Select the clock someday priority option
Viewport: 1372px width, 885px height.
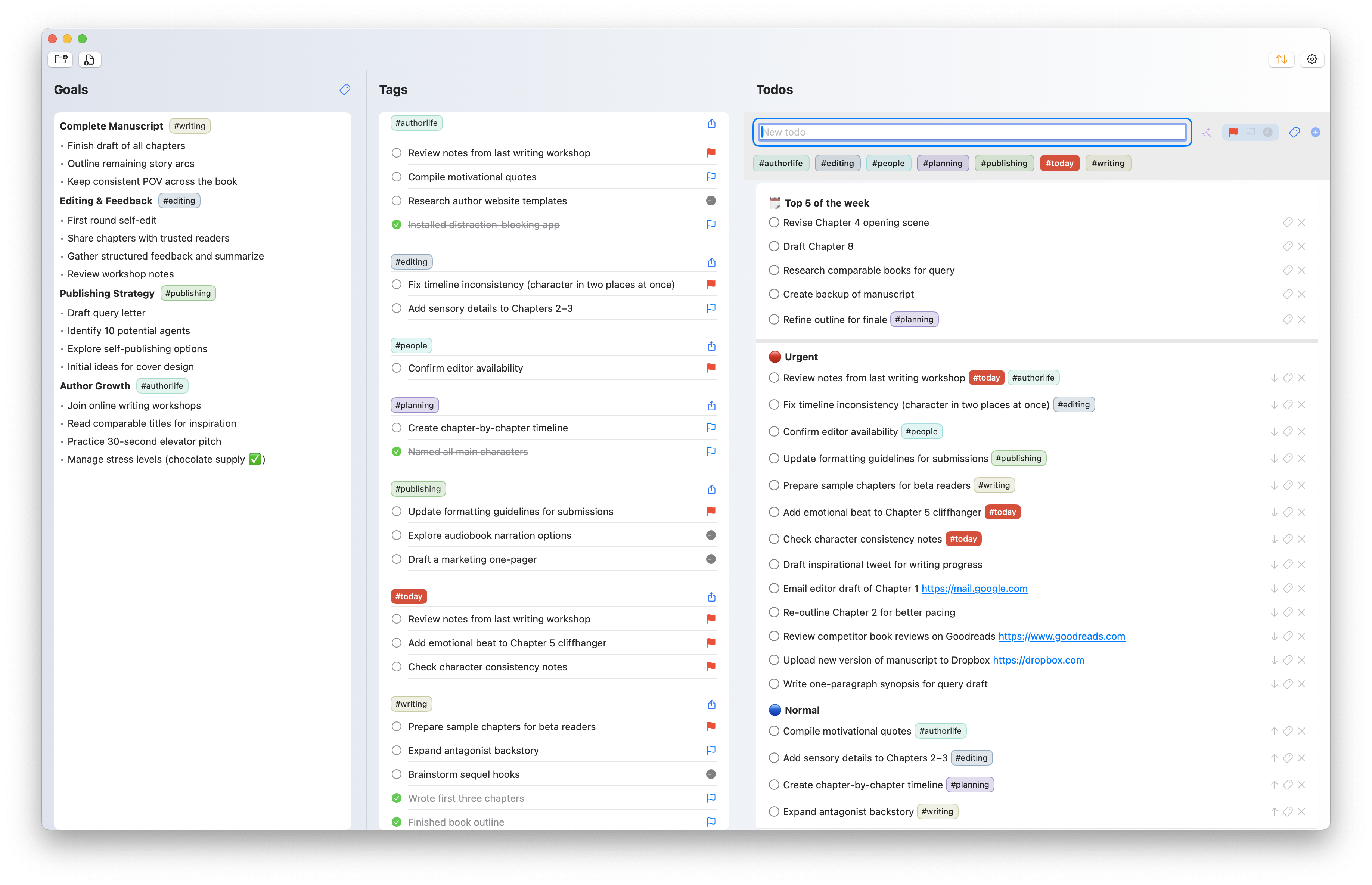pos(1267,133)
